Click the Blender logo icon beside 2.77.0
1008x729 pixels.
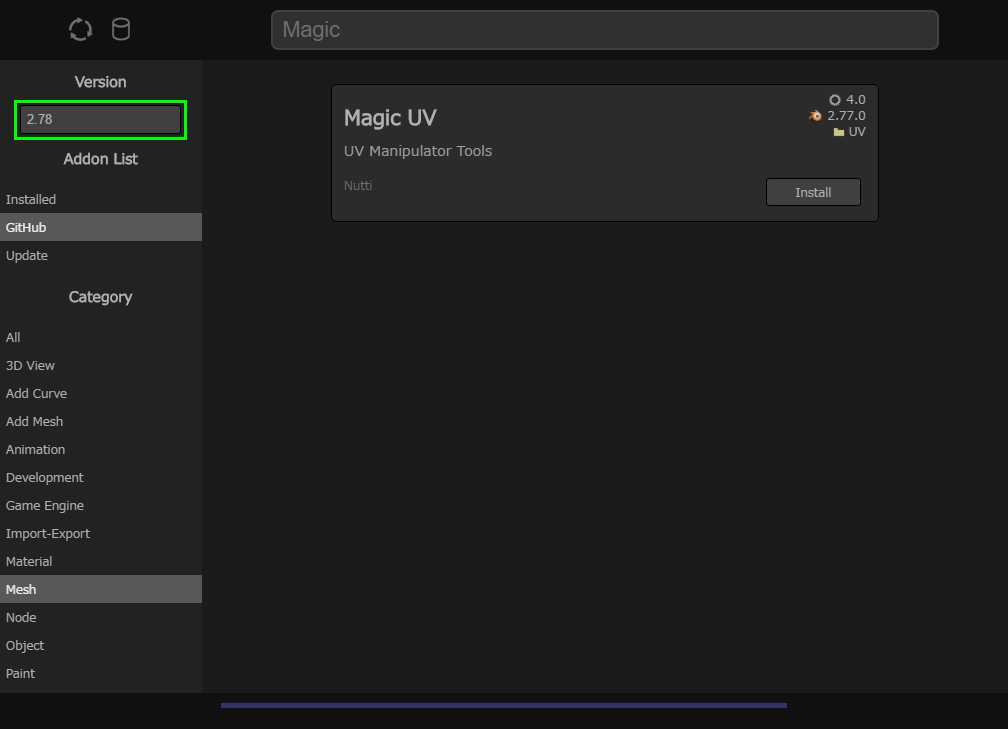815,116
